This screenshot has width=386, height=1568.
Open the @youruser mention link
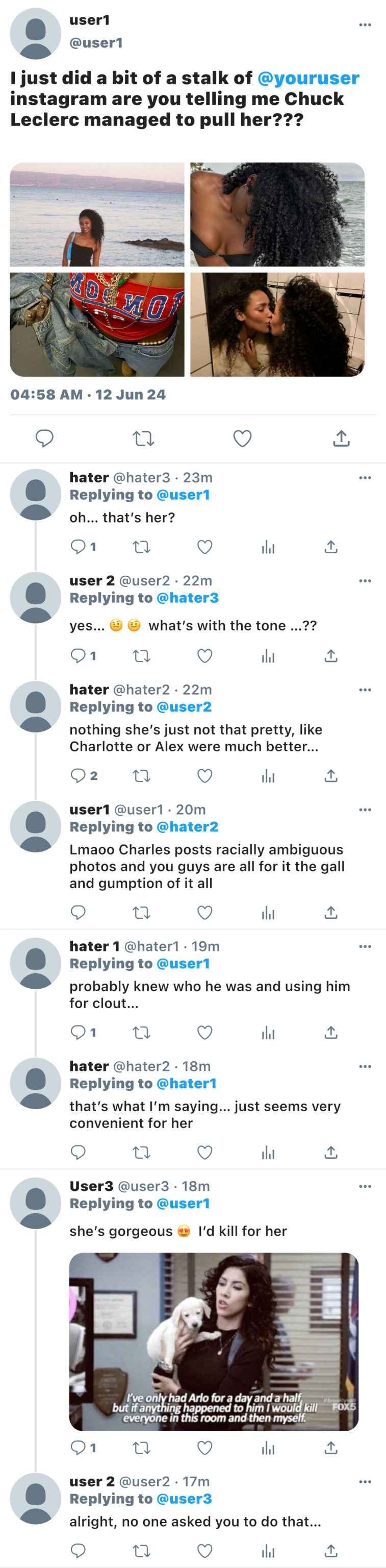coord(308,79)
